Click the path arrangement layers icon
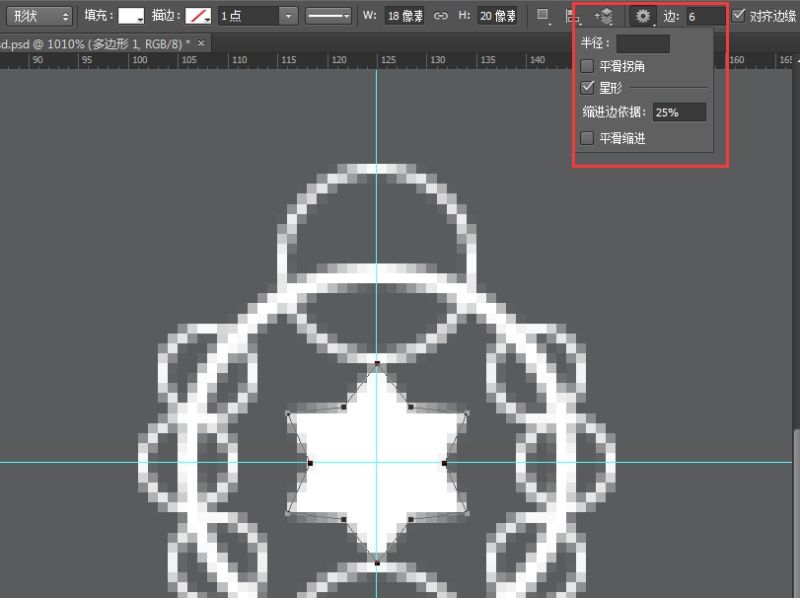 (x=604, y=17)
